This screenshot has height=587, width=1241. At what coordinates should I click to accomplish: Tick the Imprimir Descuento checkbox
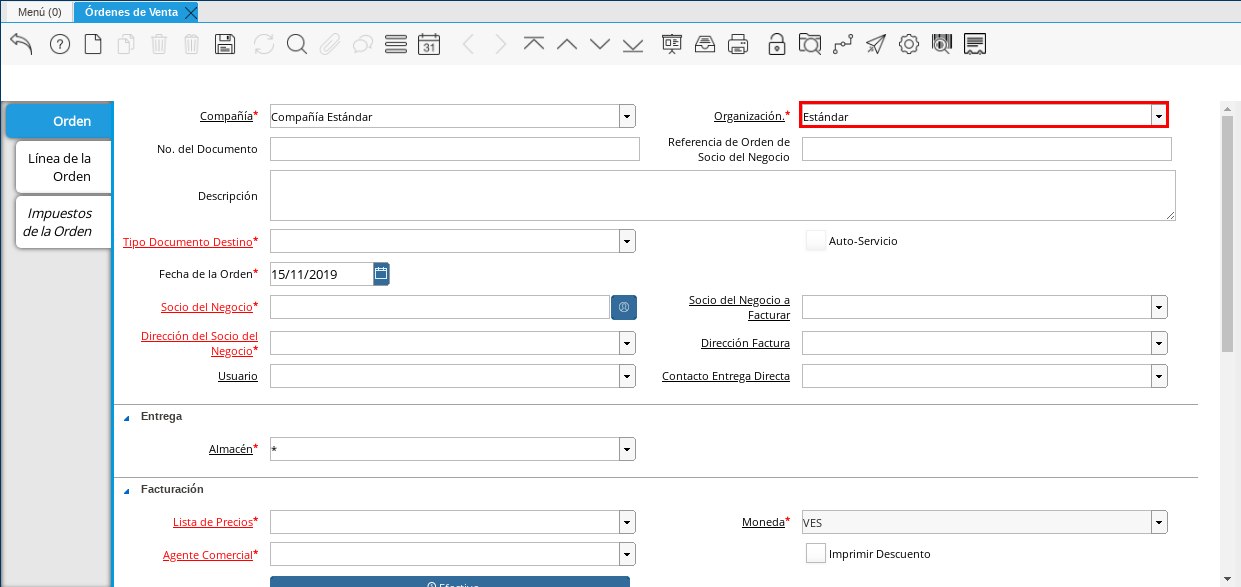point(816,553)
